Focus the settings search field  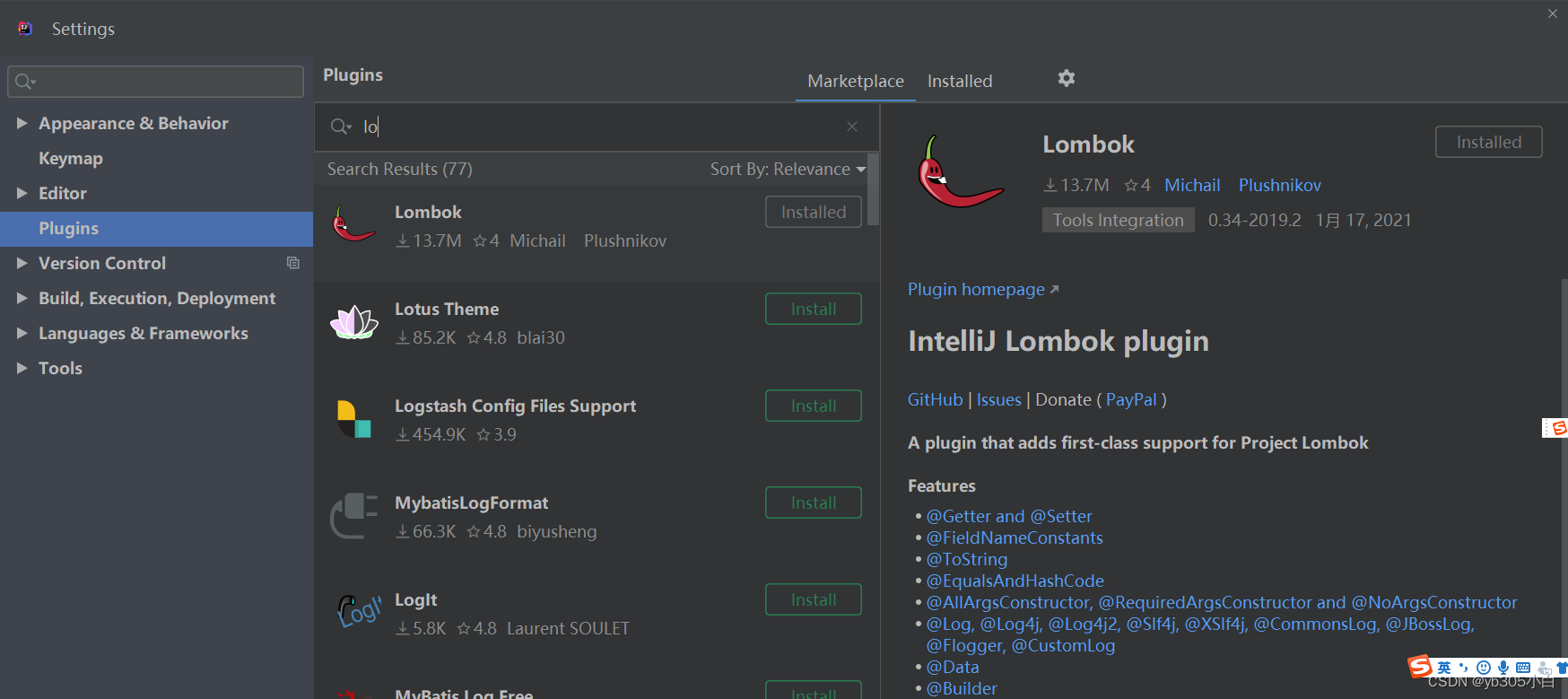(x=156, y=82)
